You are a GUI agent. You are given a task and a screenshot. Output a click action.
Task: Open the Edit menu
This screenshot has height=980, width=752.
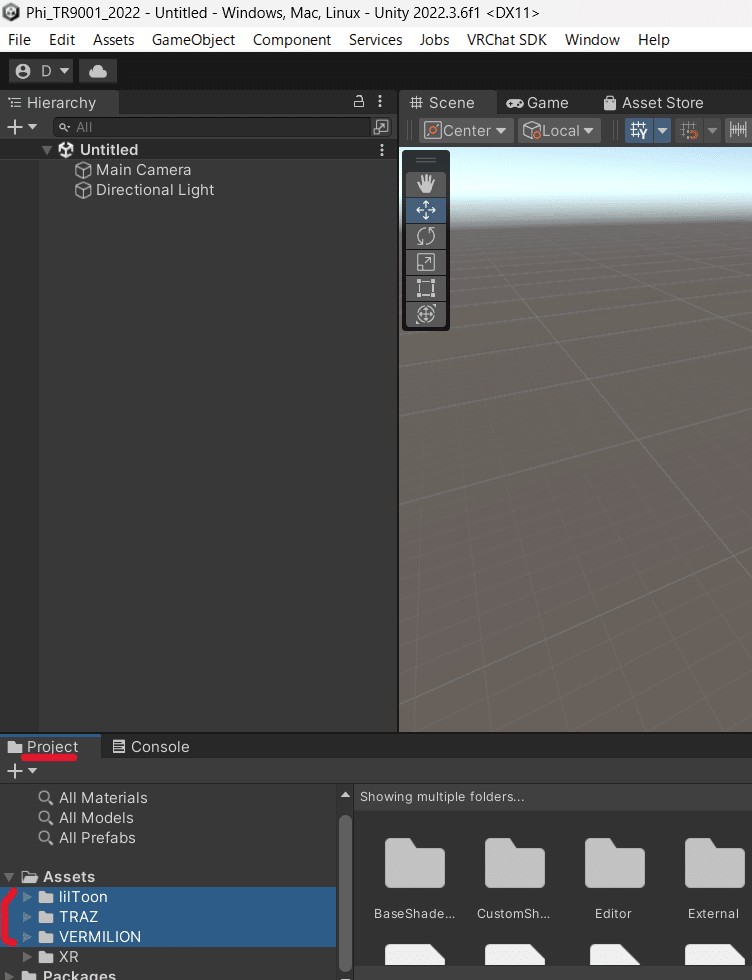(62, 39)
